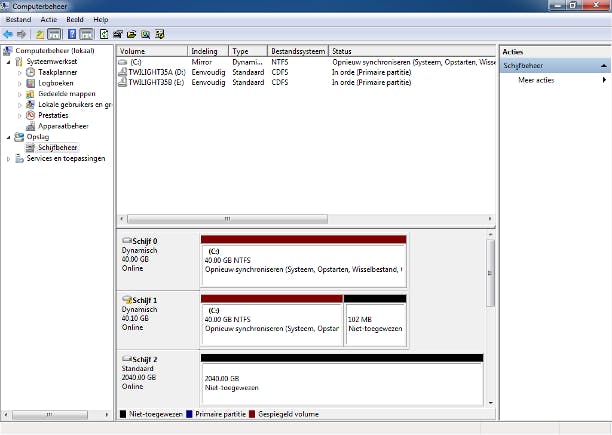Open the Help menu

coord(101,20)
